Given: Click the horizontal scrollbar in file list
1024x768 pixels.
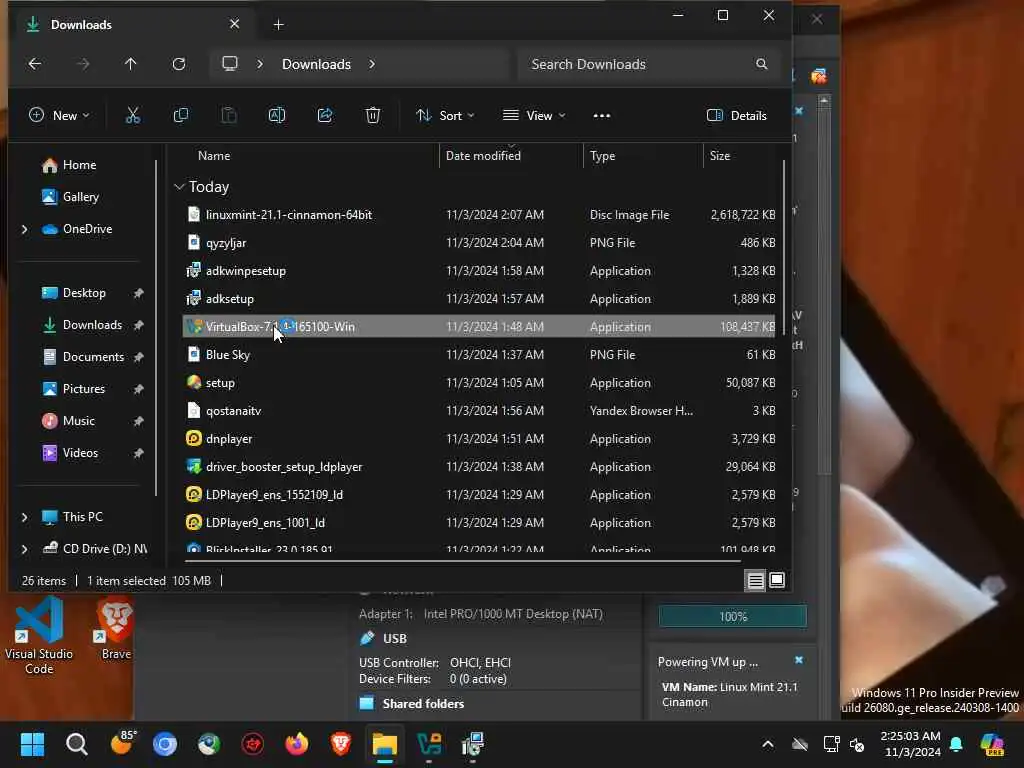Looking at the screenshot, I should tap(462, 560).
